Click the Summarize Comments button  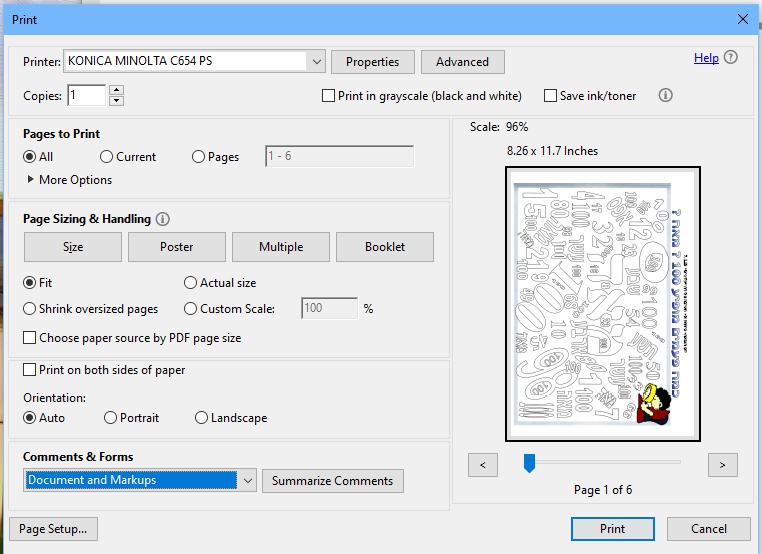[333, 481]
